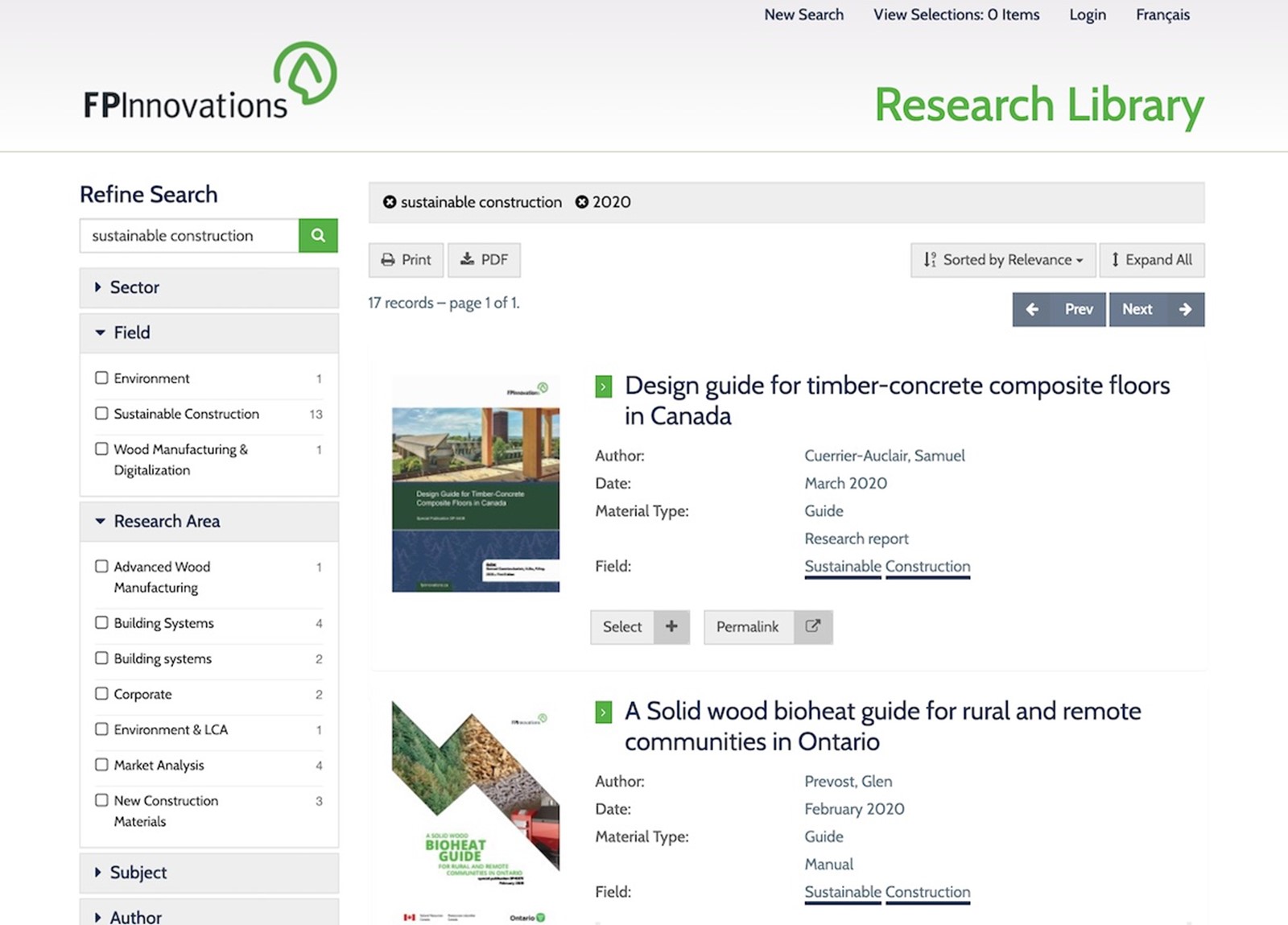Open Bioheat Guide cover thumbnail
The height and width of the screenshot is (925, 1288).
coord(476,811)
